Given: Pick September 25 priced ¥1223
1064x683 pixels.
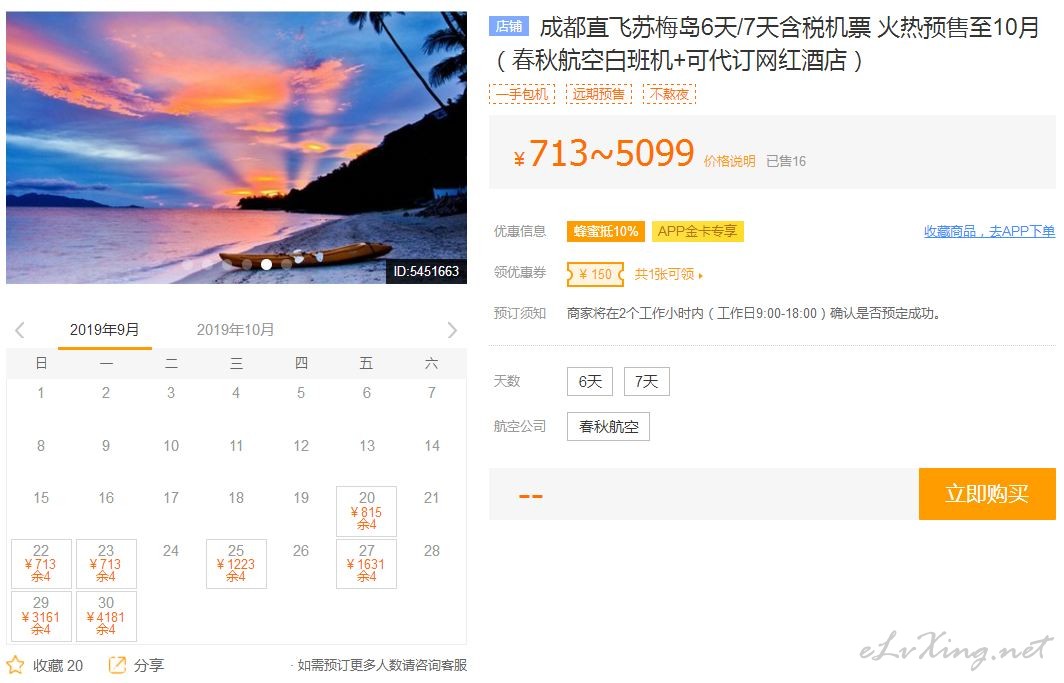Looking at the screenshot, I should tap(236, 564).
